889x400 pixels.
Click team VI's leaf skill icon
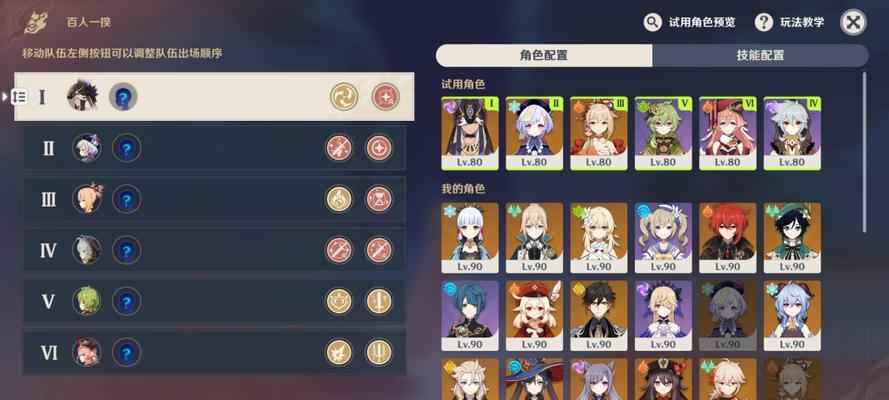point(339,352)
